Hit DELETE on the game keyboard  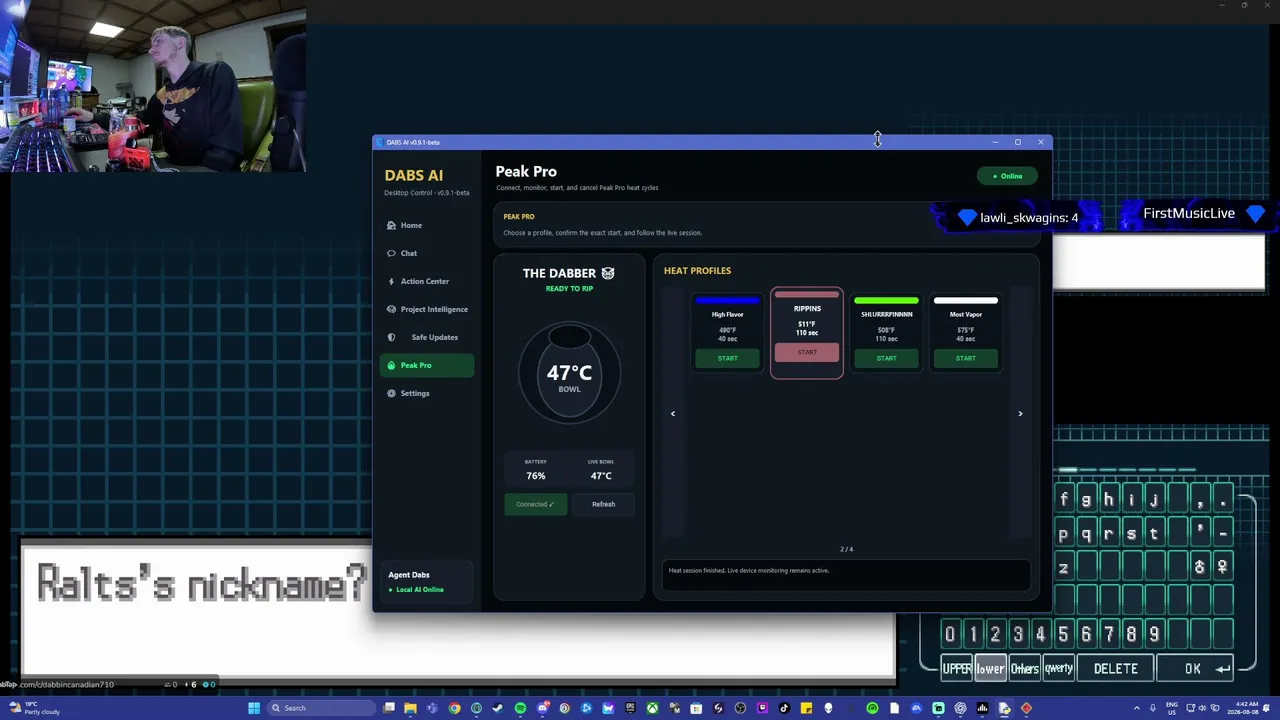pyautogui.click(x=1116, y=668)
